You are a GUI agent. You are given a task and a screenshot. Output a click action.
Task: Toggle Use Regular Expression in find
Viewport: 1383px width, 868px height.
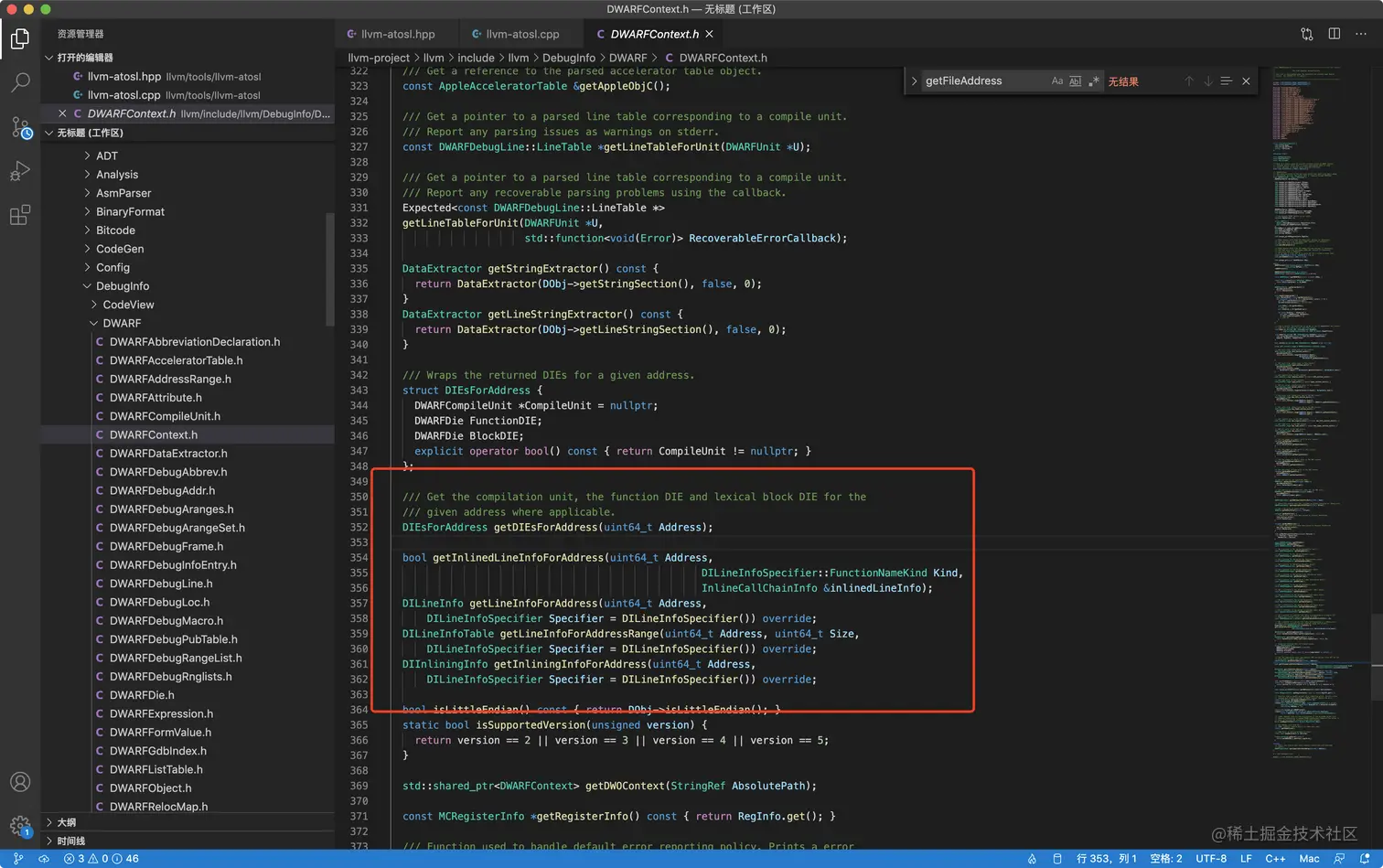pyautogui.click(x=1093, y=81)
